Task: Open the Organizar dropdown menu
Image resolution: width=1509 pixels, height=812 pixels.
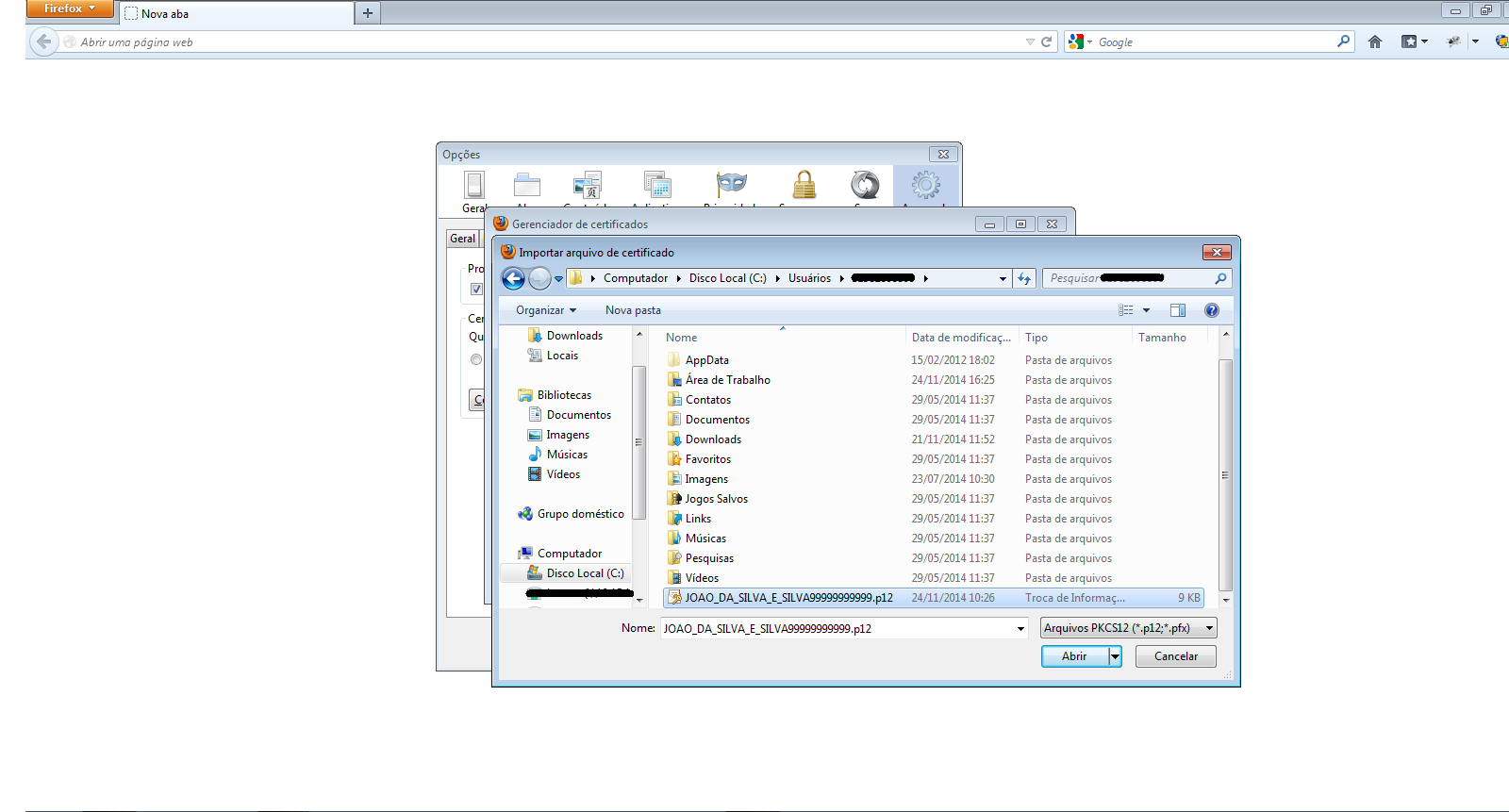Action: coord(545,310)
